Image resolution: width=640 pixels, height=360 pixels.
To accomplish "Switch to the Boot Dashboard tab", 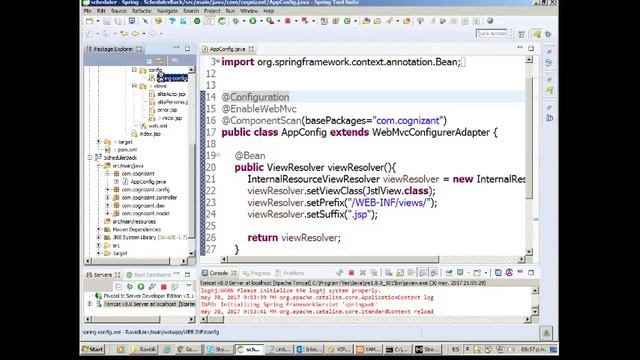I will click(x=149, y=275).
